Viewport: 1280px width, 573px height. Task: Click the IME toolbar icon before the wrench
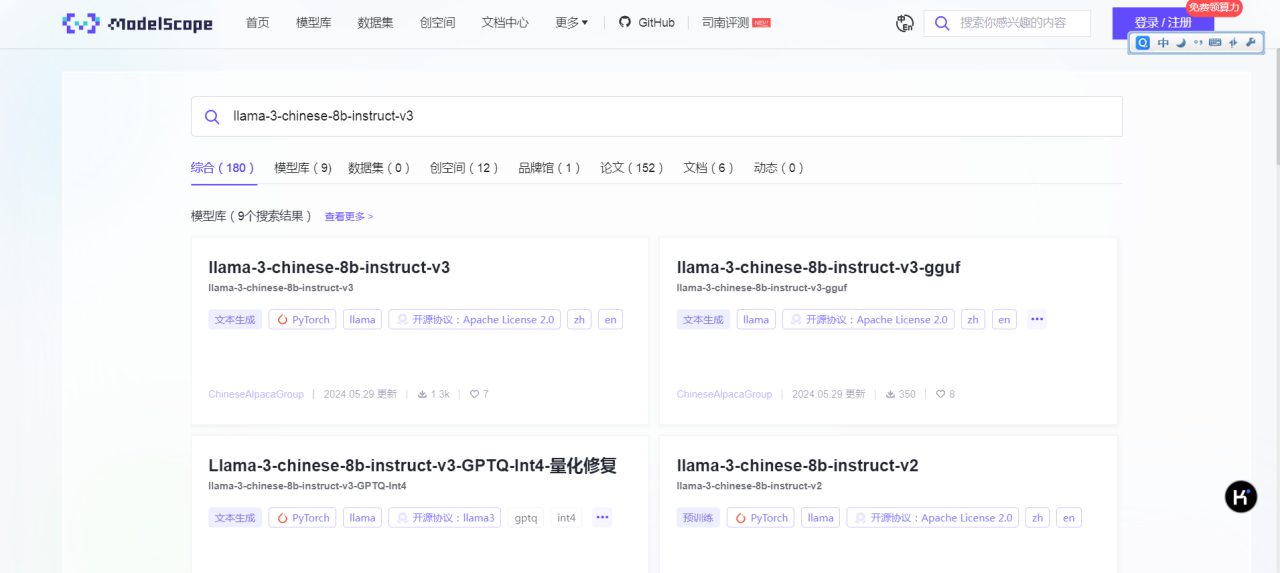tap(1233, 43)
